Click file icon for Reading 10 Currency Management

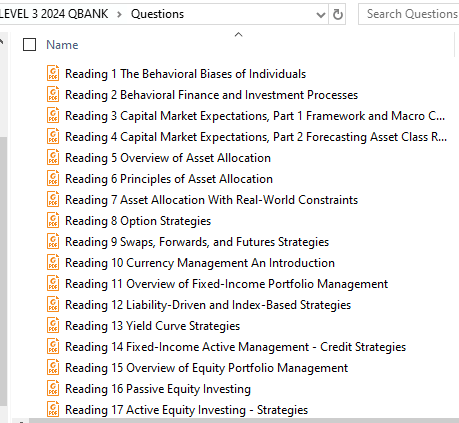(53, 262)
